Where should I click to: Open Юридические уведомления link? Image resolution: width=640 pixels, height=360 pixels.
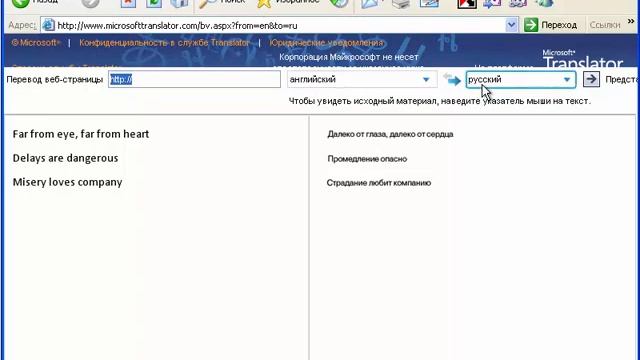326,42
